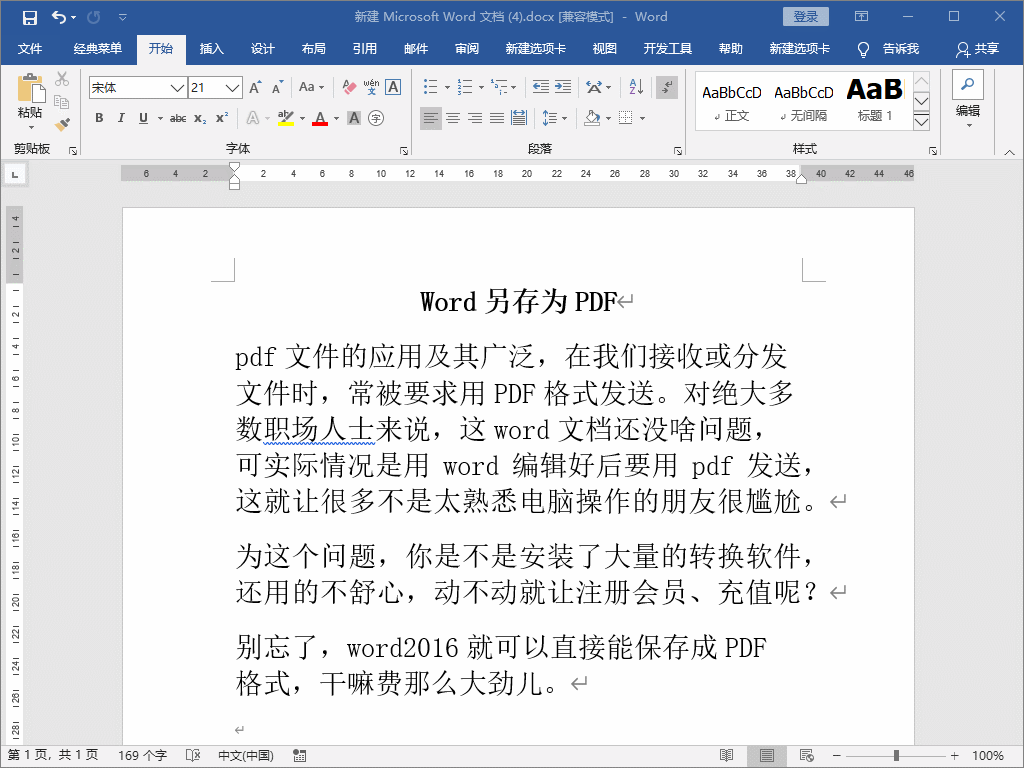1024x768 pixels.
Task: Open the font name dropdown (宋体)
Action: point(176,88)
